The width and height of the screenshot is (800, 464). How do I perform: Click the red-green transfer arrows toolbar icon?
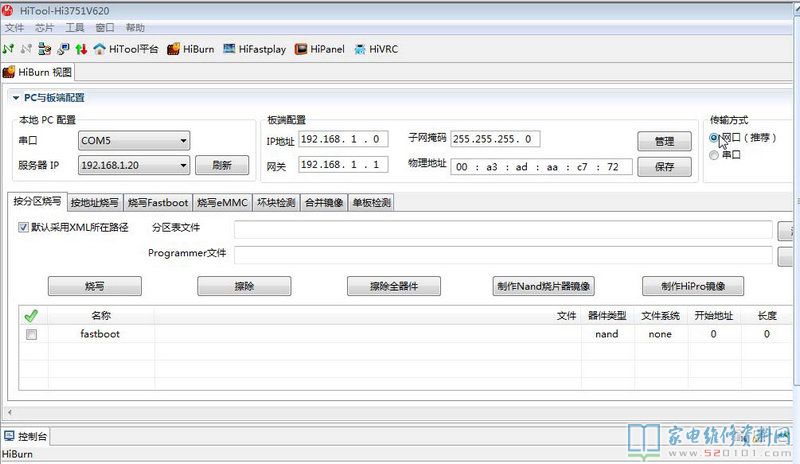pos(81,48)
